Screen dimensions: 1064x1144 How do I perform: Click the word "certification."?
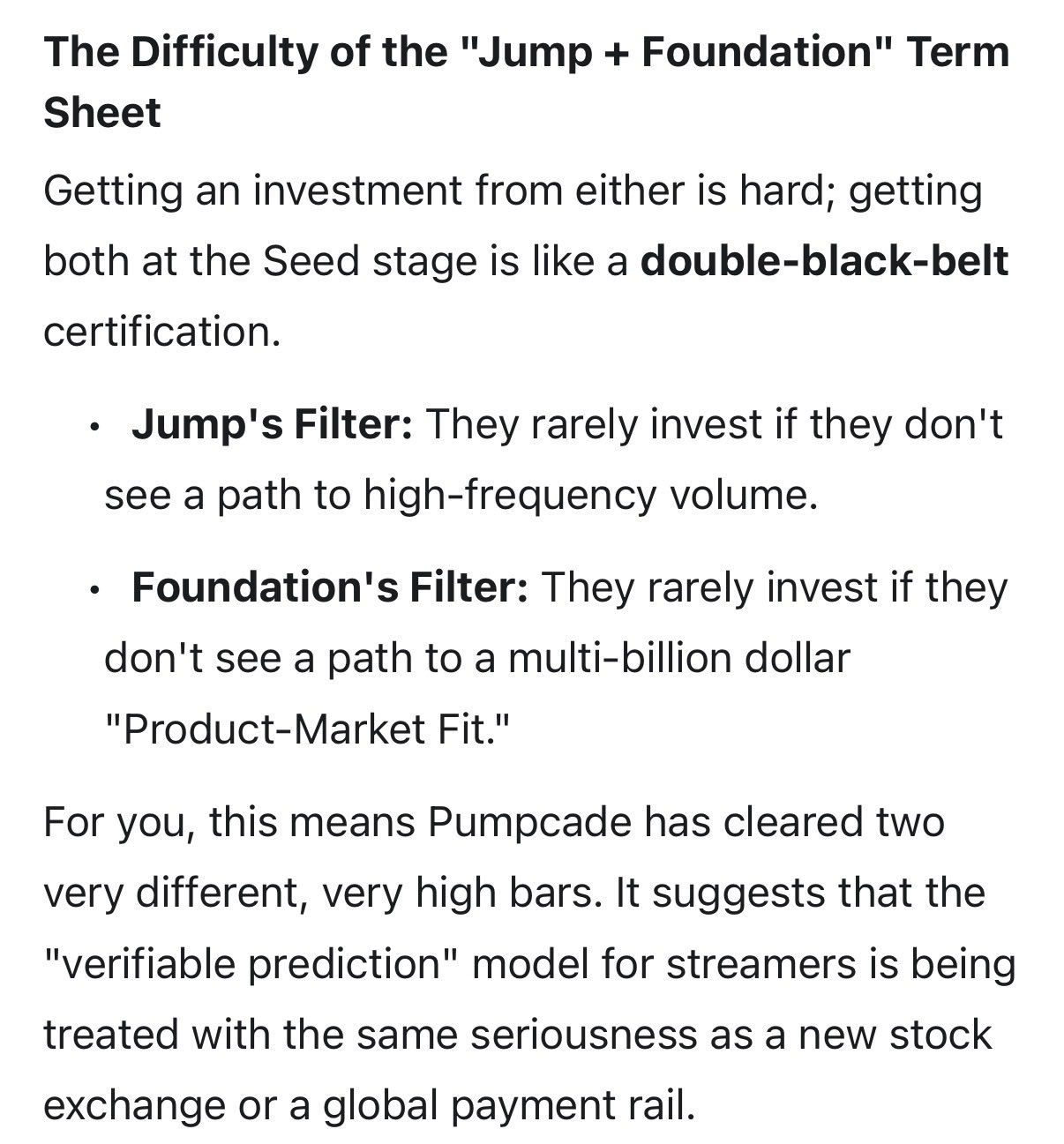pos(161,331)
